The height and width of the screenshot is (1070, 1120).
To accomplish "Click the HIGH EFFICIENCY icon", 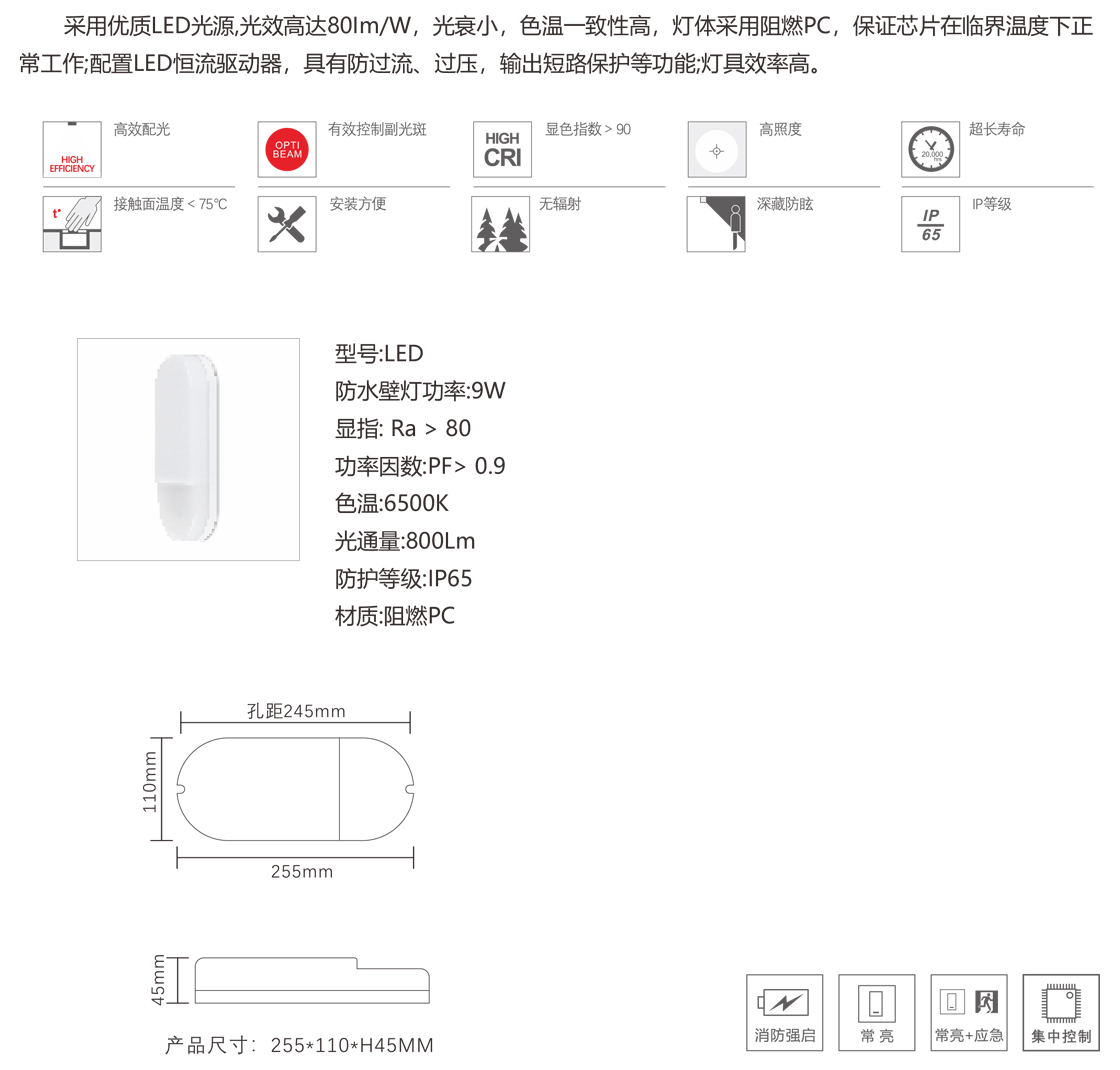I will pos(72,149).
